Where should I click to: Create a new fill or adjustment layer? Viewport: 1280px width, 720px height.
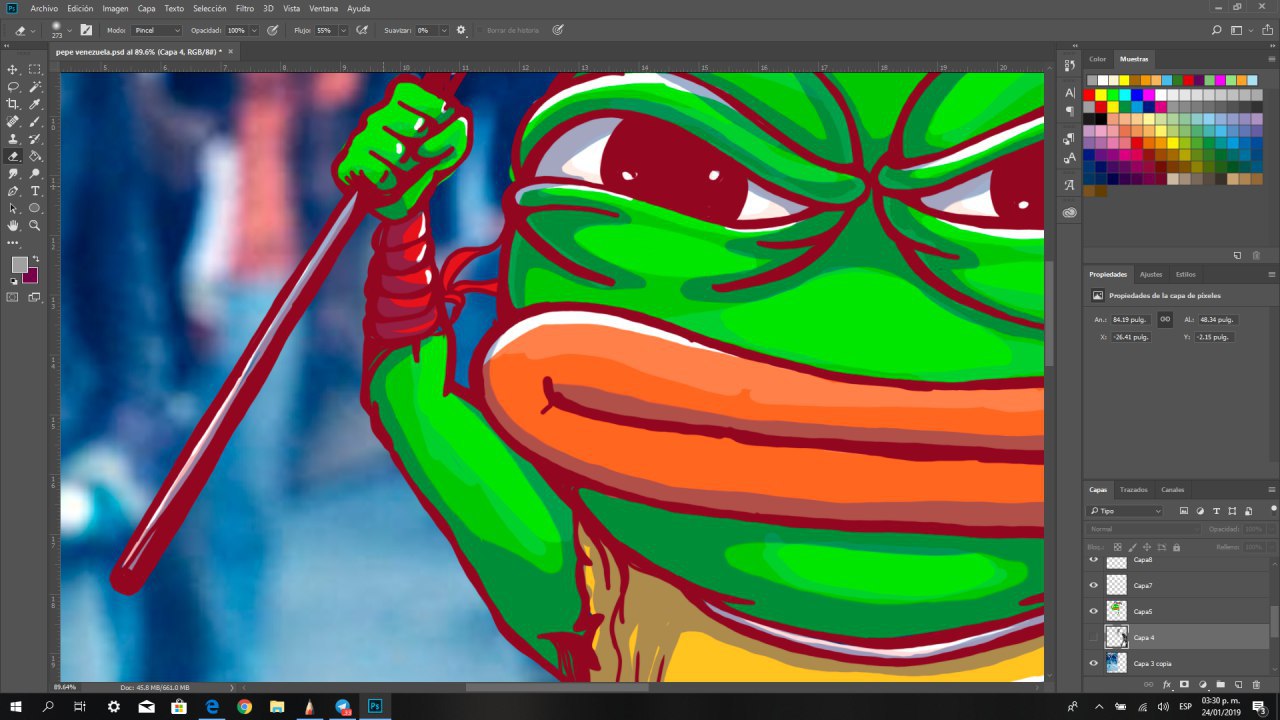[1202, 685]
